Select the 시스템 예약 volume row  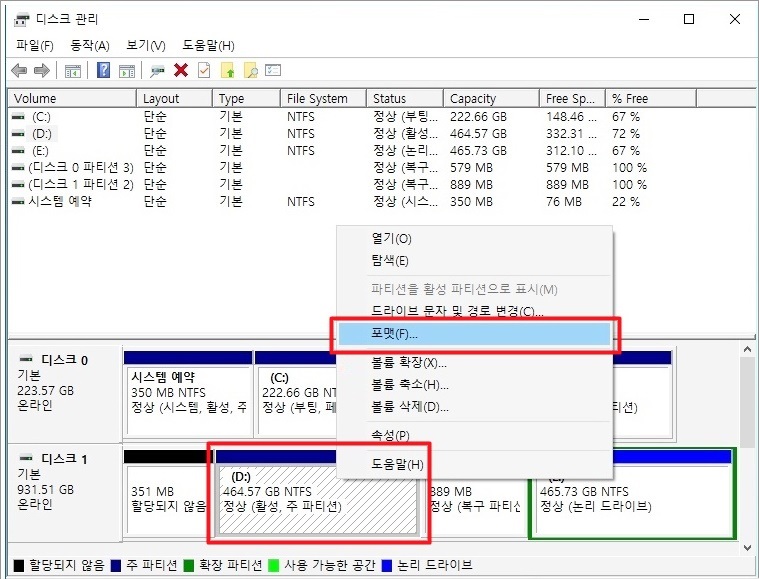click(x=60, y=202)
